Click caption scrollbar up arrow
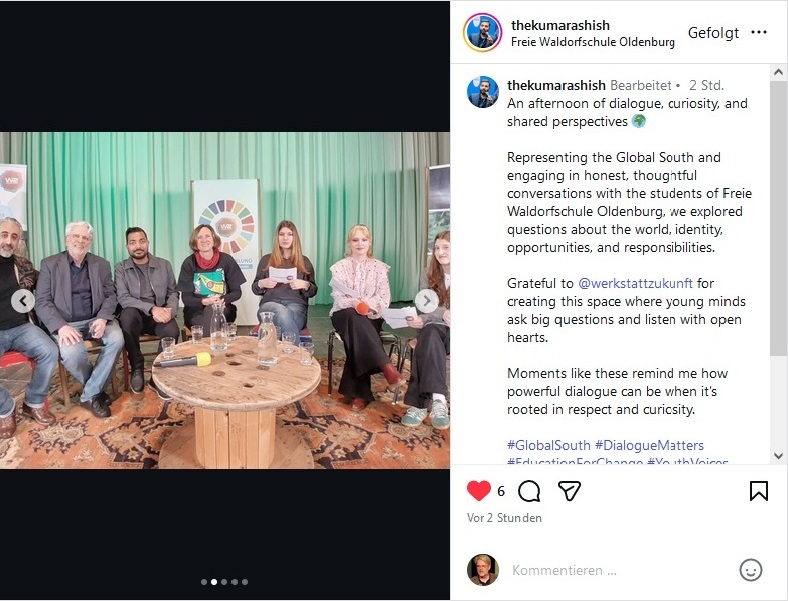 click(778, 72)
